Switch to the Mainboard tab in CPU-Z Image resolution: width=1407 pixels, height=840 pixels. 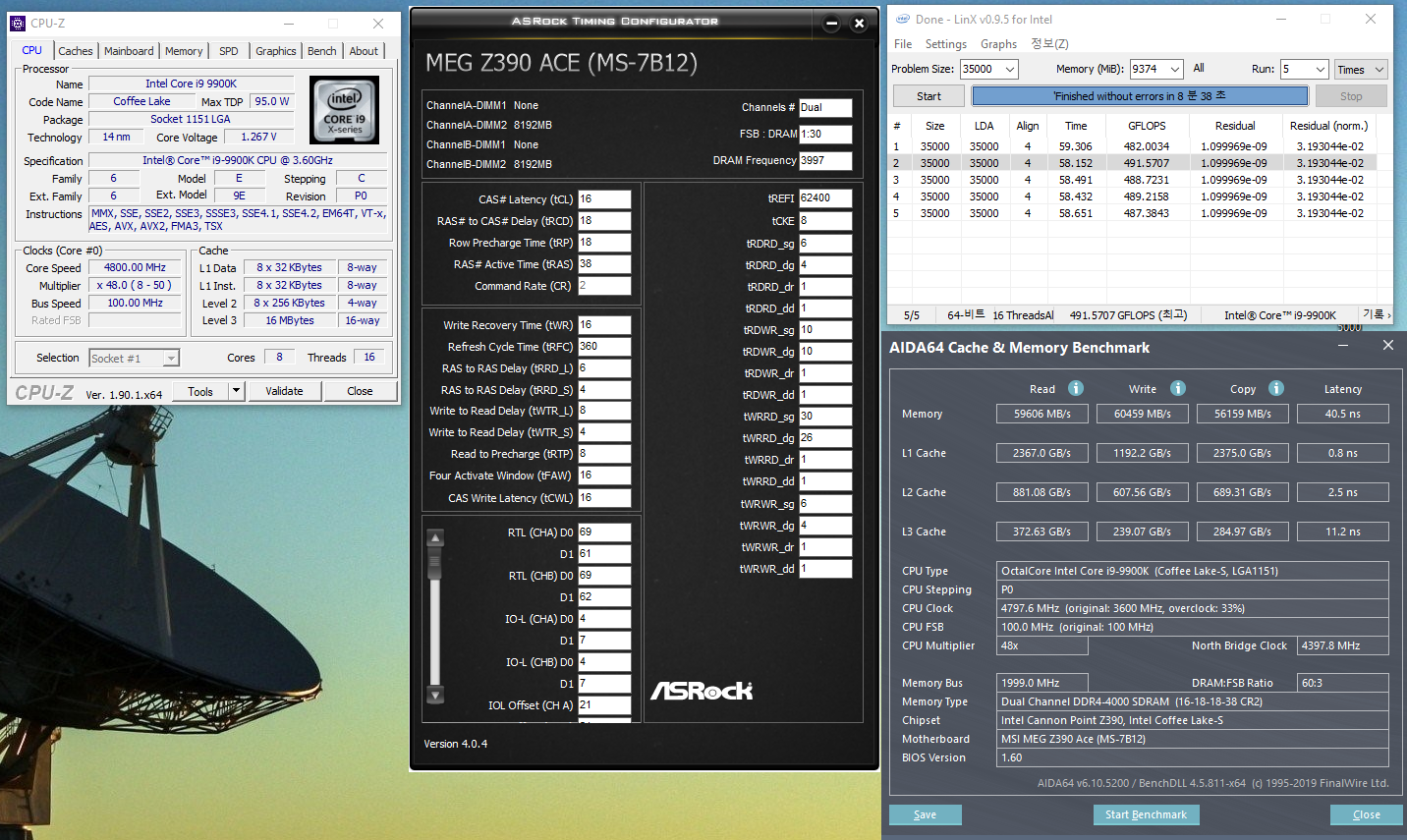[x=129, y=51]
